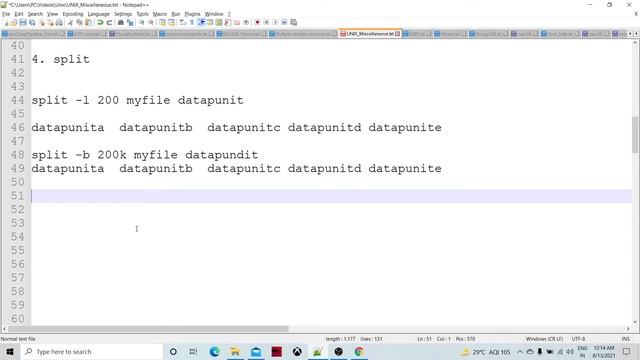Open Task View on the taskbar
The image size is (640, 360).
193,351
